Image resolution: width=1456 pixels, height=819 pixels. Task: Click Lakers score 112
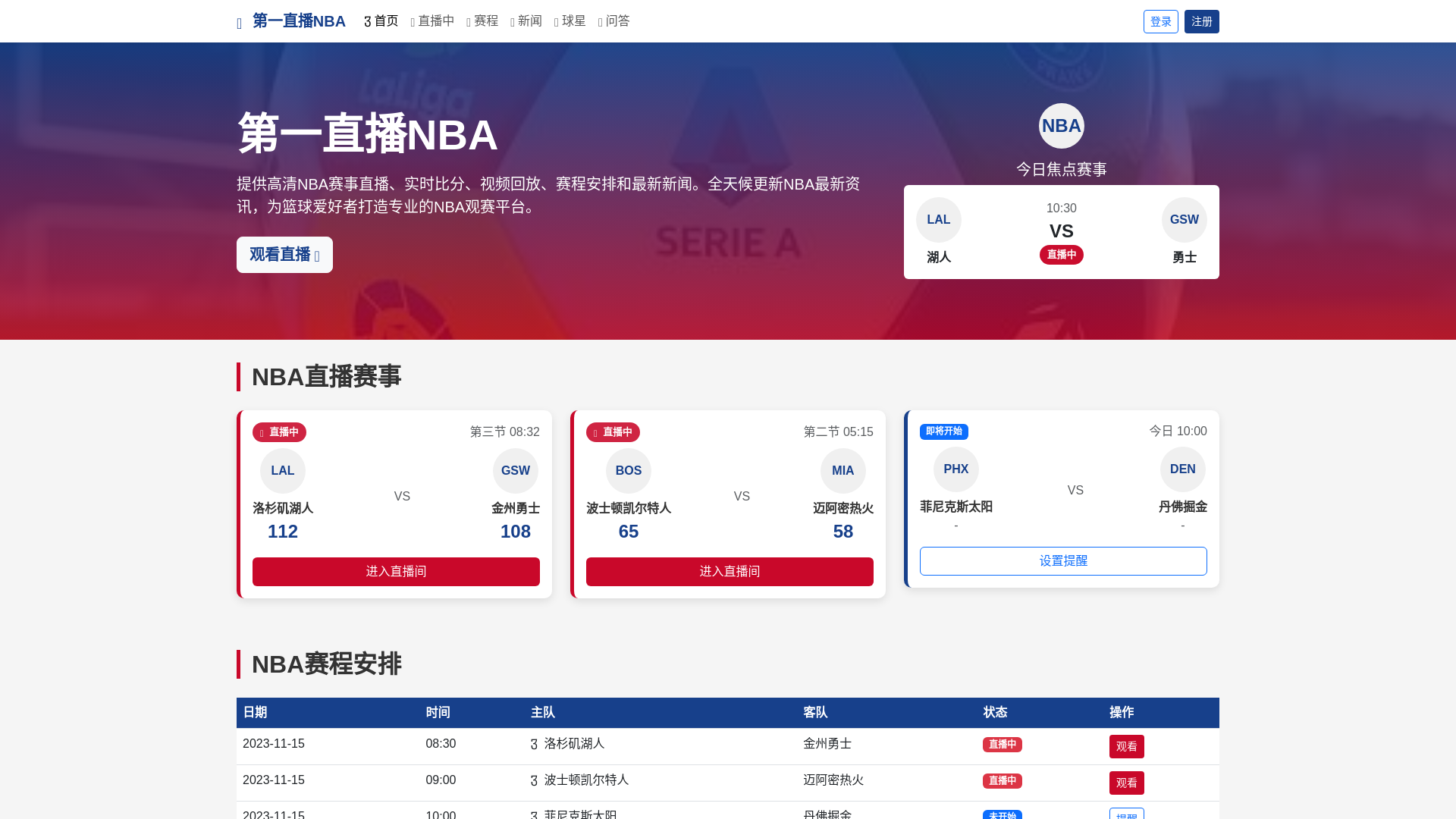(283, 532)
